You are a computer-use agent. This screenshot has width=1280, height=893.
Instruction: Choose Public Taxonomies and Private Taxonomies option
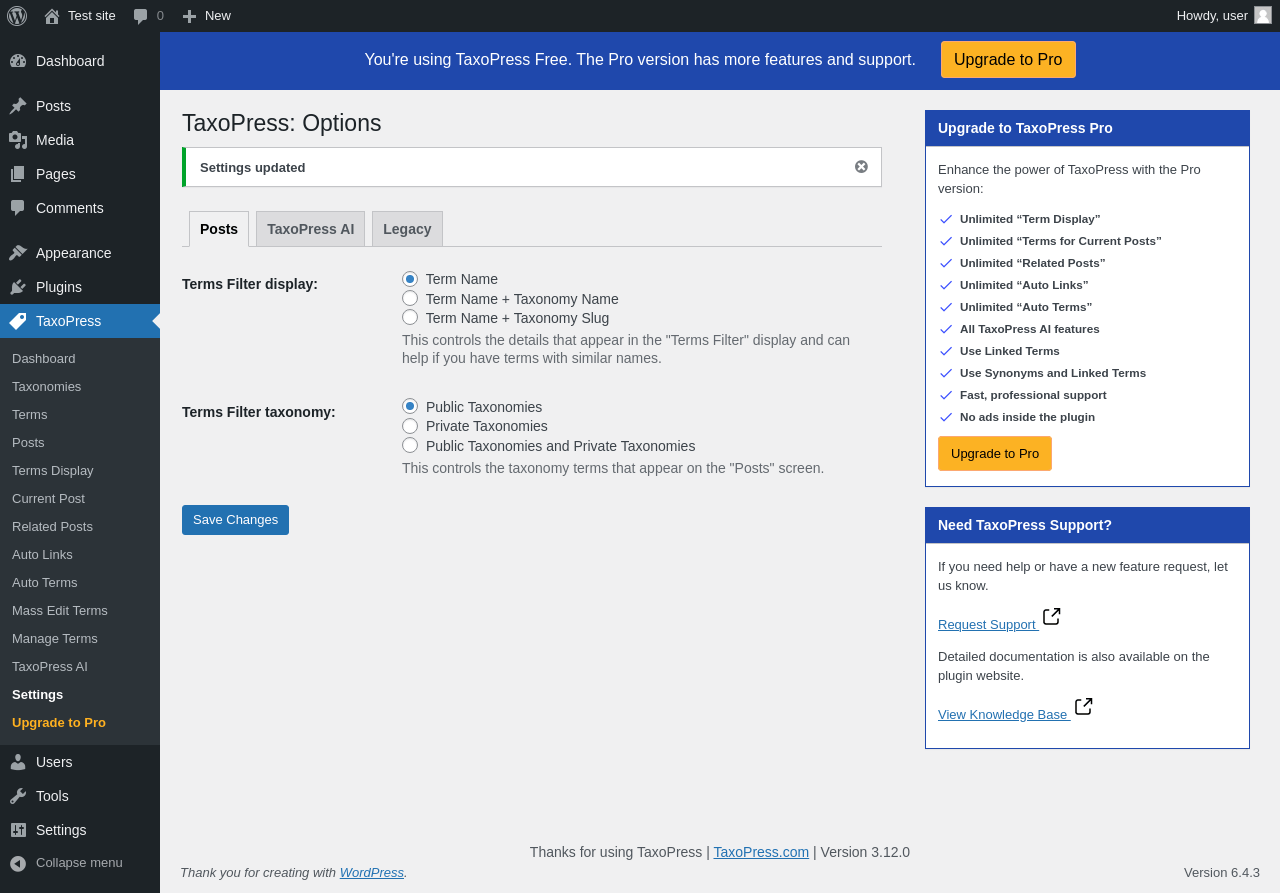point(410,445)
